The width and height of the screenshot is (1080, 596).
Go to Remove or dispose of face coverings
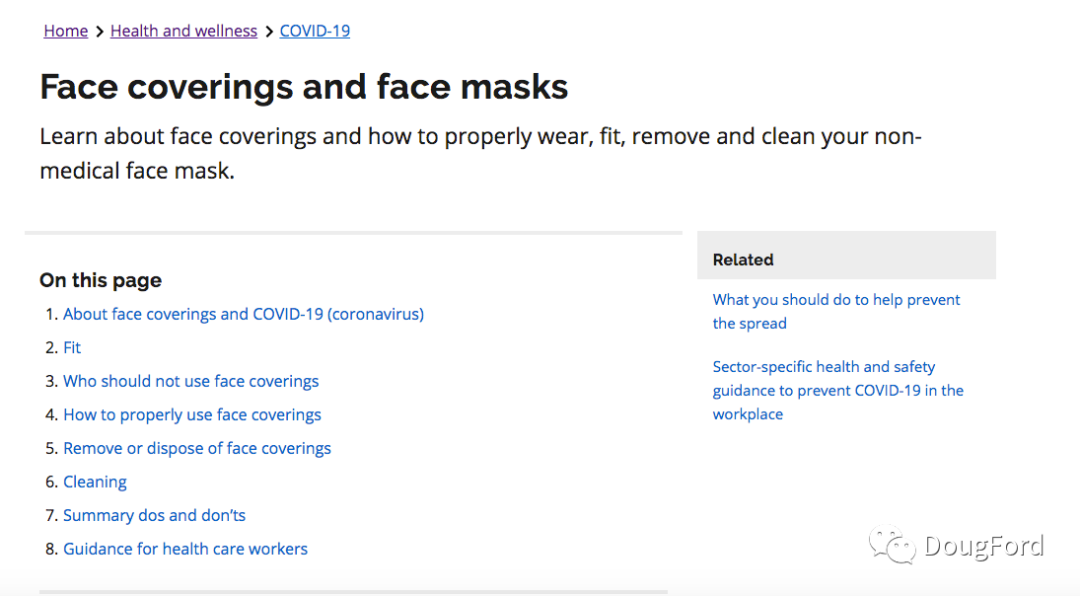click(197, 449)
